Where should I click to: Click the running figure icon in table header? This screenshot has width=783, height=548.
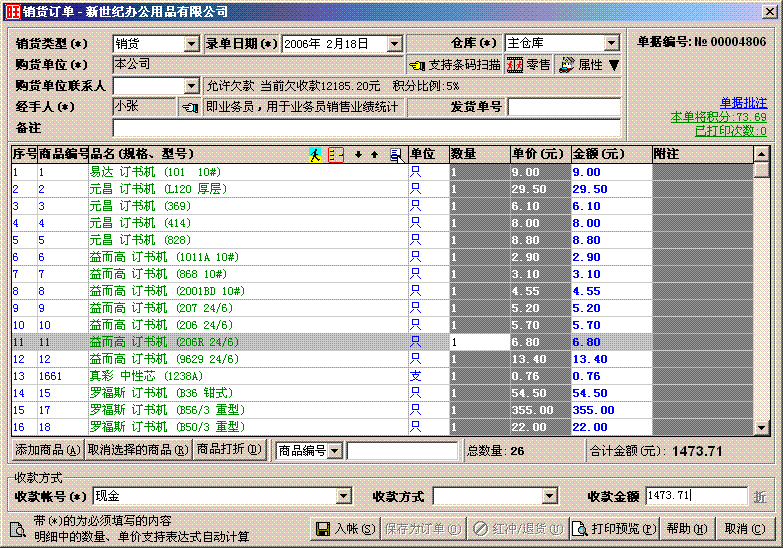tap(315, 154)
